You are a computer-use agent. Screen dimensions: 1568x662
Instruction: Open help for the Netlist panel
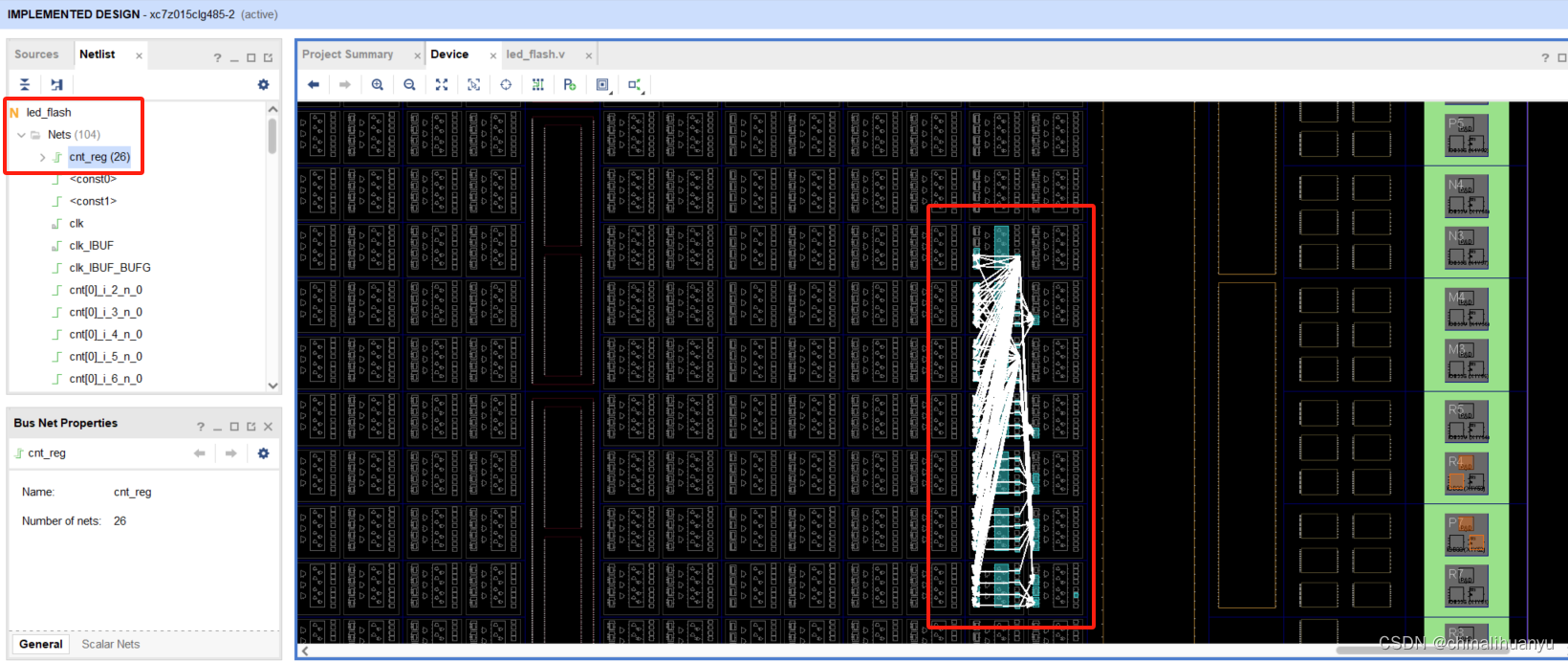pos(217,57)
